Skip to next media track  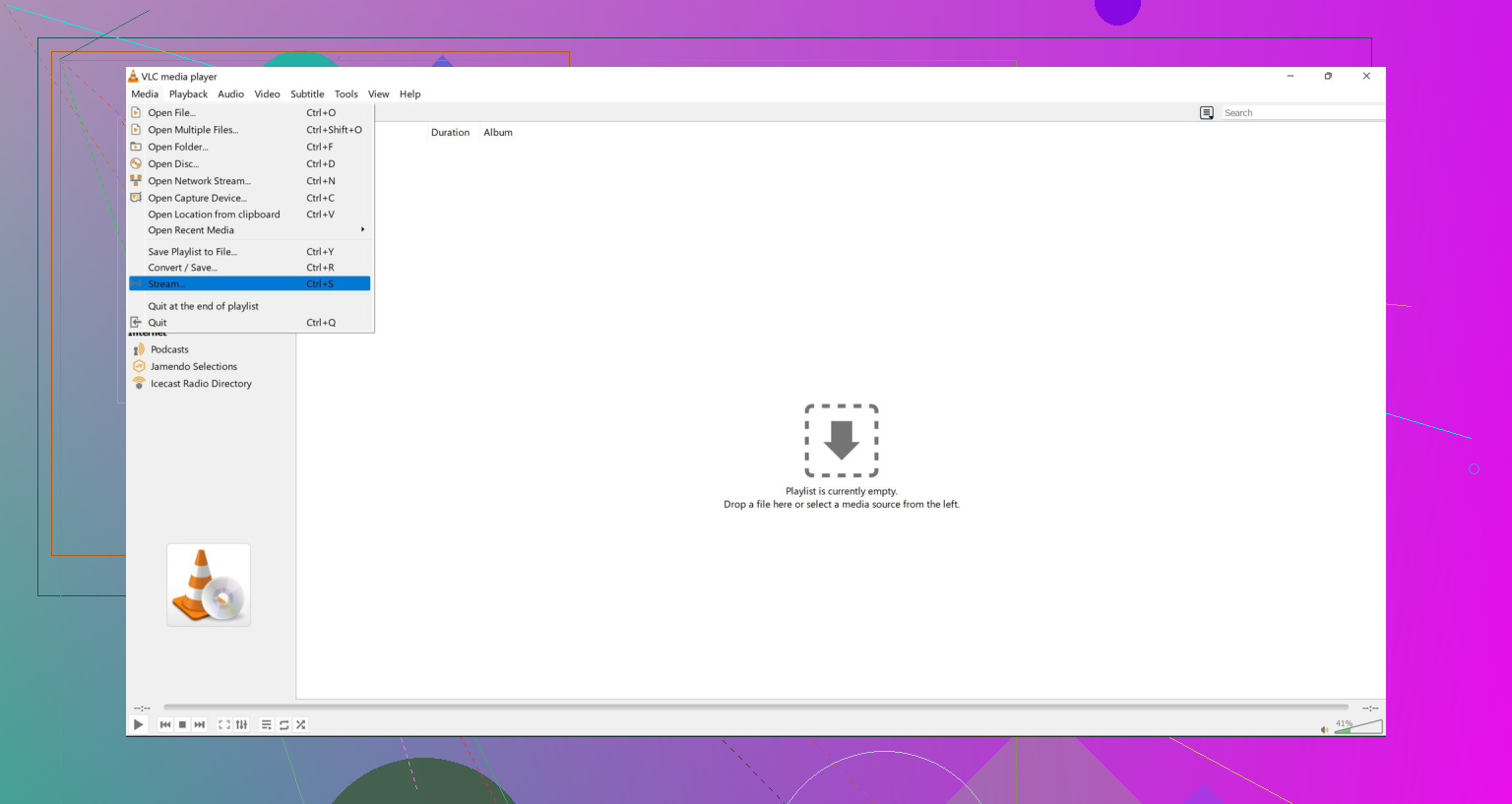(200, 724)
